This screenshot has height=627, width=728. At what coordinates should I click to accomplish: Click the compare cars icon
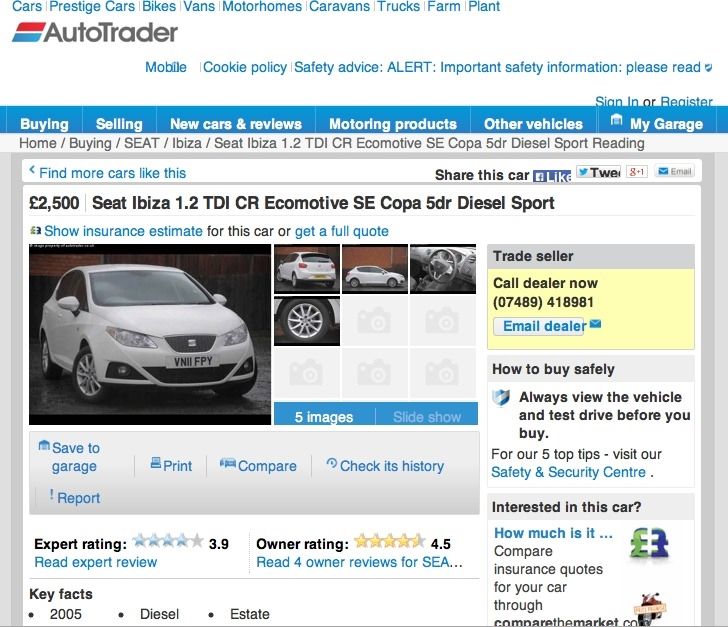(x=228, y=463)
